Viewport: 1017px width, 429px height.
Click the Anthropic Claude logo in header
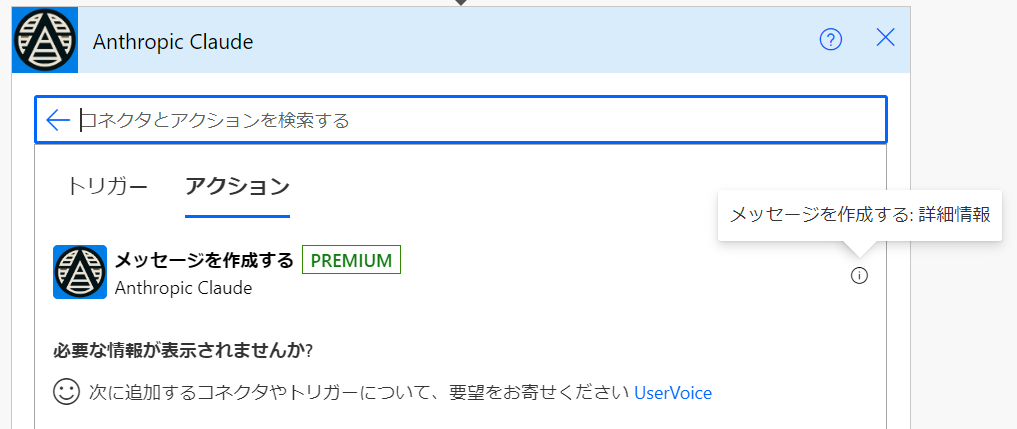pyautogui.click(x=45, y=41)
